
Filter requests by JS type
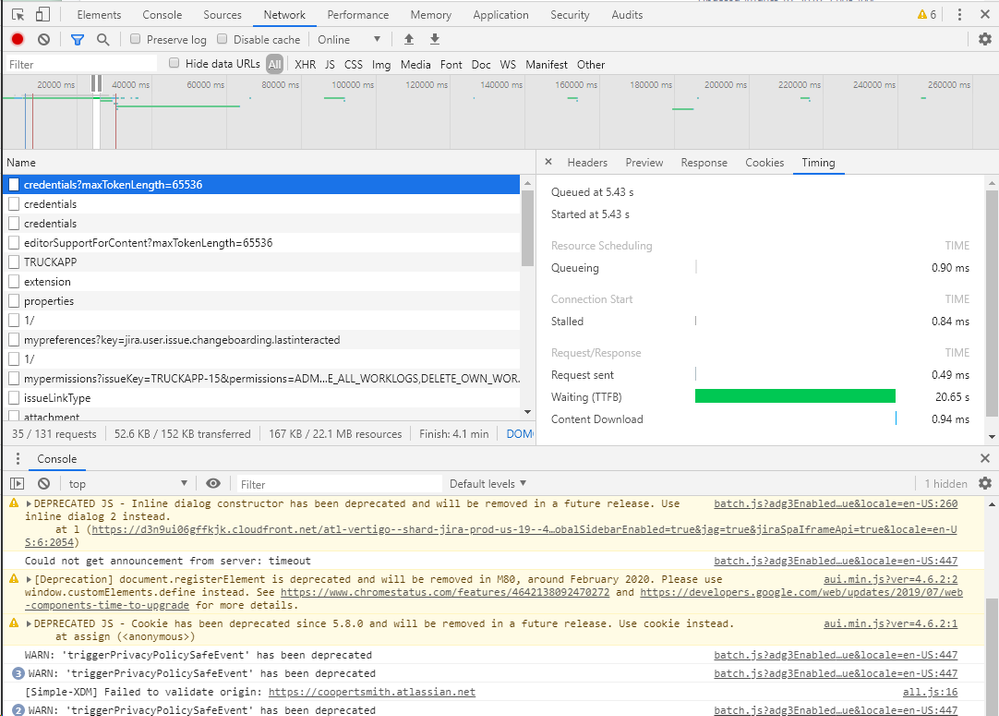329,64
